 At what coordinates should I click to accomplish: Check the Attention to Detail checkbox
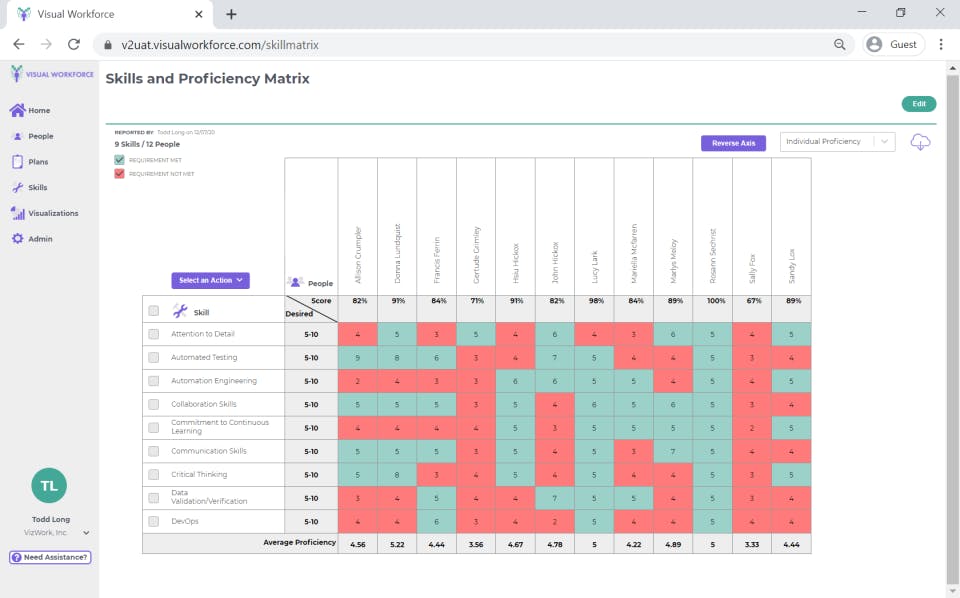tap(154, 334)
